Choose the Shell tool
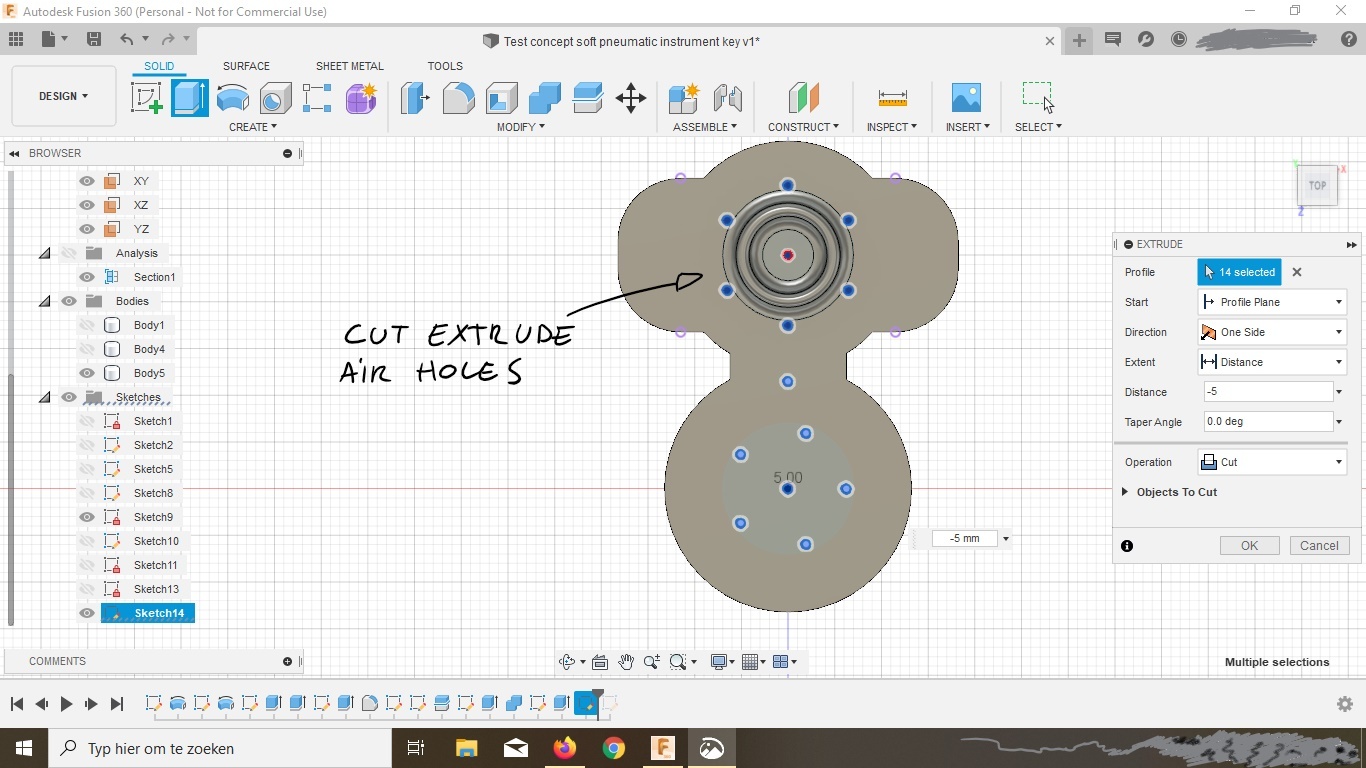Screen dimensions: 1366x768 coord(502,98)
